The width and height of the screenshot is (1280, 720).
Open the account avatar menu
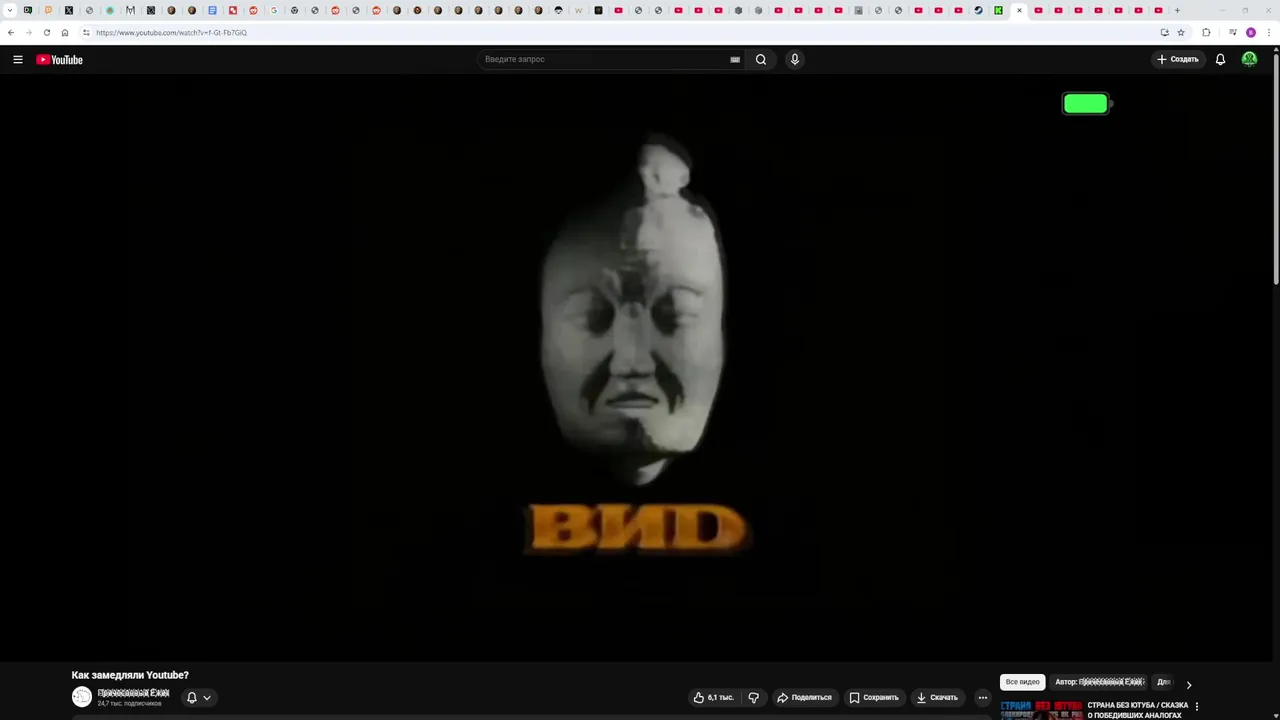[x=1249, y=59]
